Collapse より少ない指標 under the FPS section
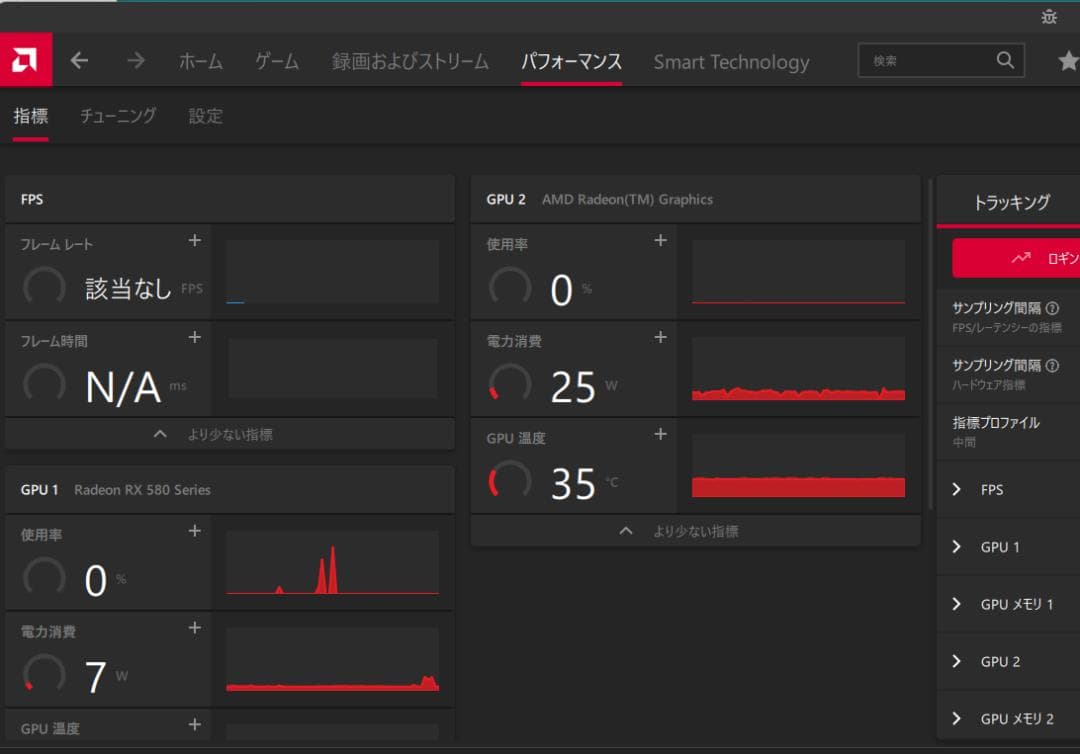Viewport: 1080px width, 754px height. pyautogui.click(x=230, y=433)
